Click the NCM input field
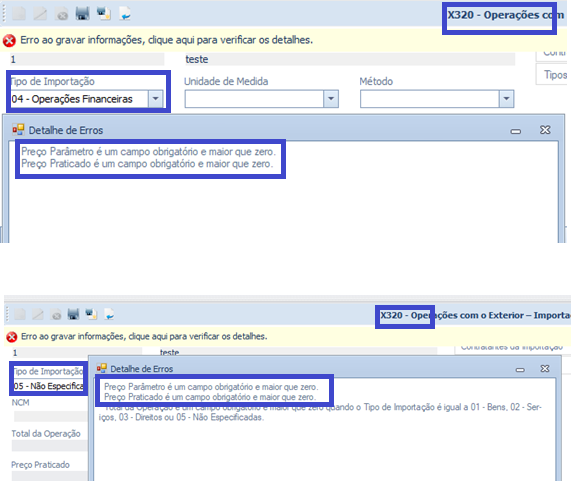Image resolution: width=584 pixels, height=495 pixels. tap(50, 416)
